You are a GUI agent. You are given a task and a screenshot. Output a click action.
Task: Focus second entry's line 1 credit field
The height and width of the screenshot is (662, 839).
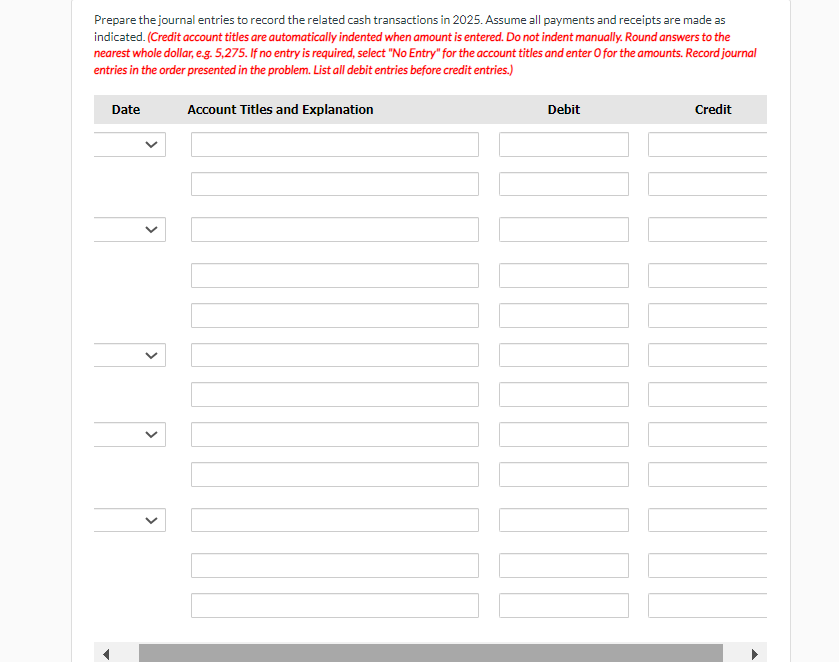pyautogui.click(x=707, y=230)
